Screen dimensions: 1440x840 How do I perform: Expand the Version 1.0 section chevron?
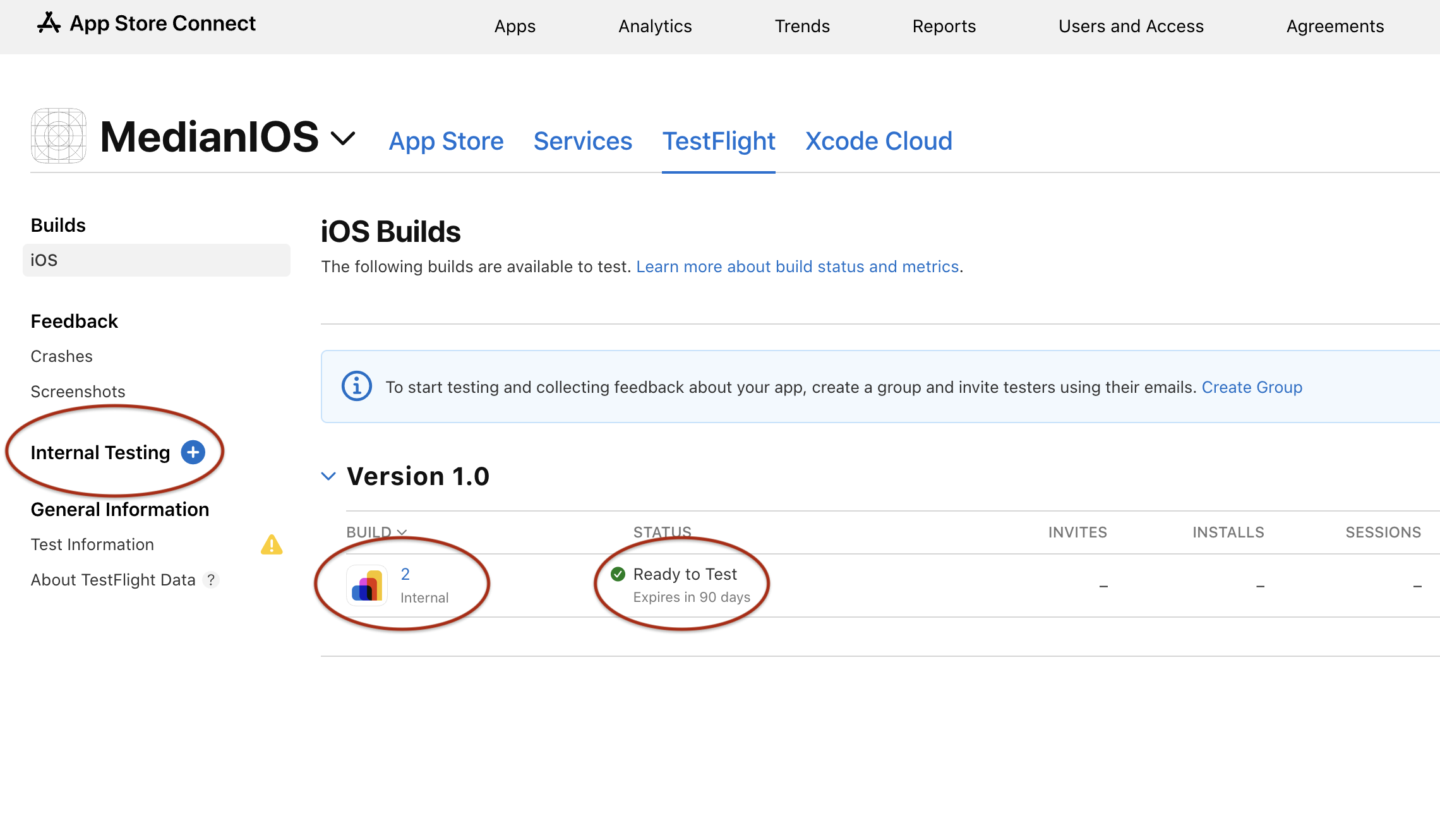pyautogui.click(x=329, y=476)
